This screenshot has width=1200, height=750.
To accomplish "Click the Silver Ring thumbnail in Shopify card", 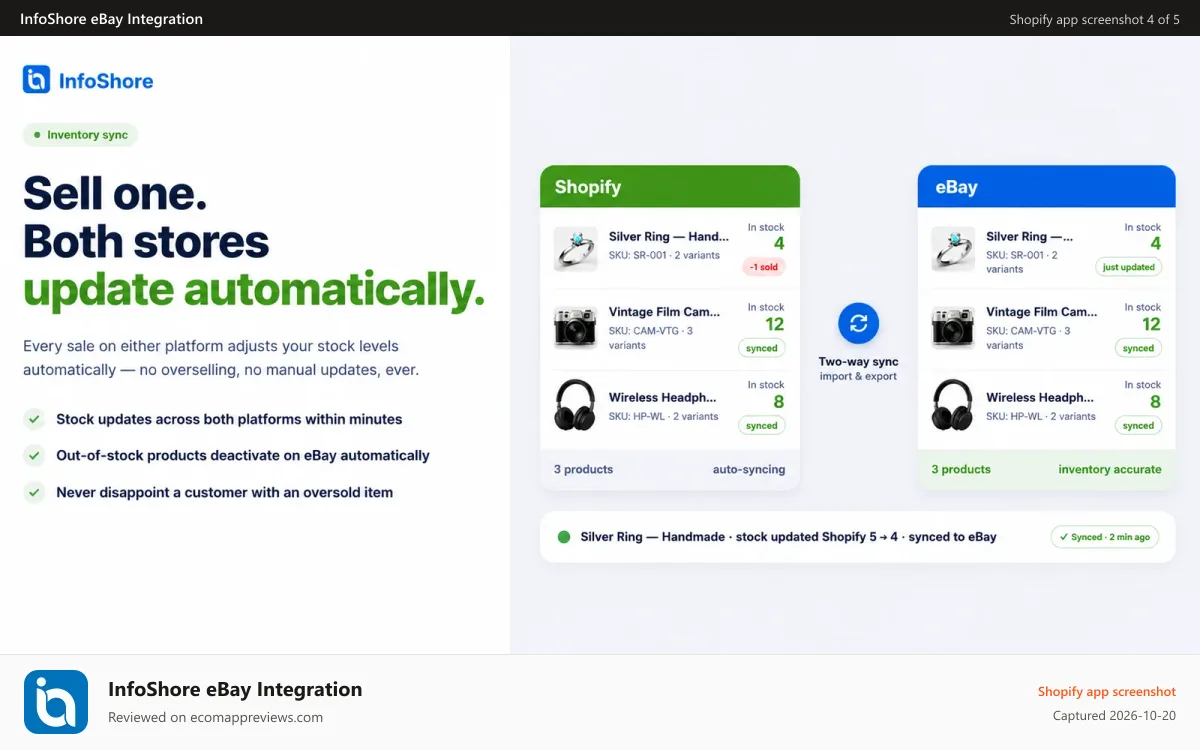I will [575, 249].
